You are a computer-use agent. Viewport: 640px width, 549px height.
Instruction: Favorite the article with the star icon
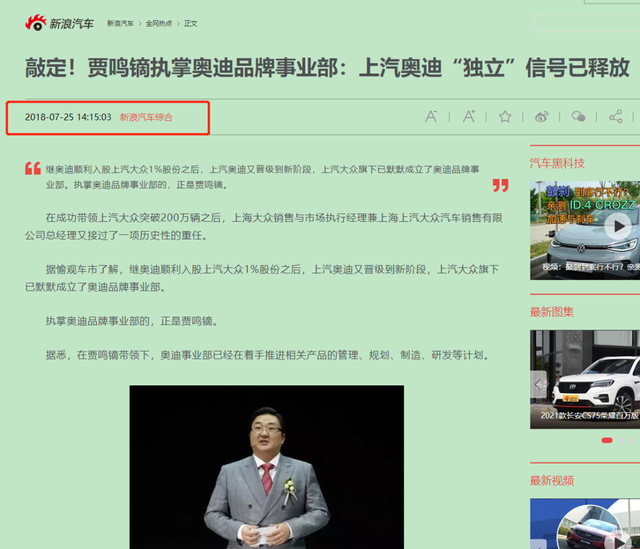click(x=505, y=117)
